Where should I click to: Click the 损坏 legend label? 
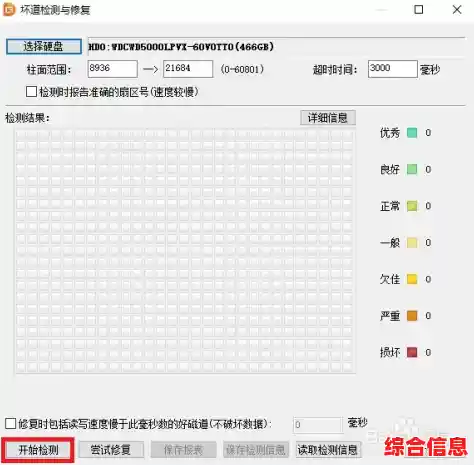[x=390, y=352]
